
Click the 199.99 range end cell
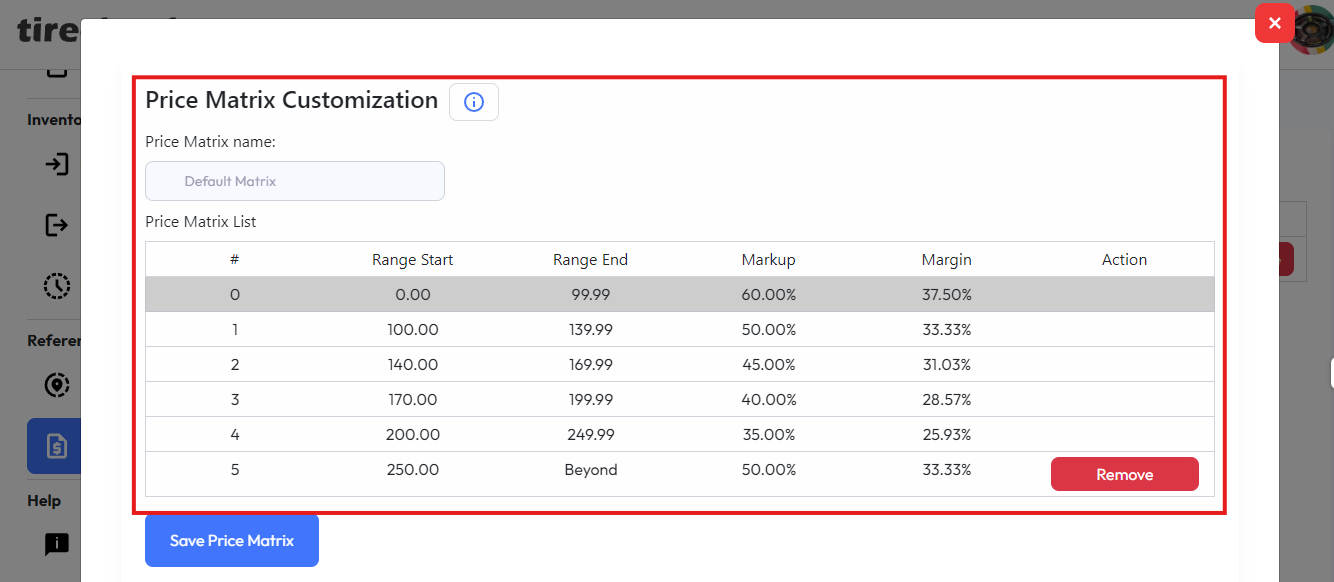(x=590, y=400)
